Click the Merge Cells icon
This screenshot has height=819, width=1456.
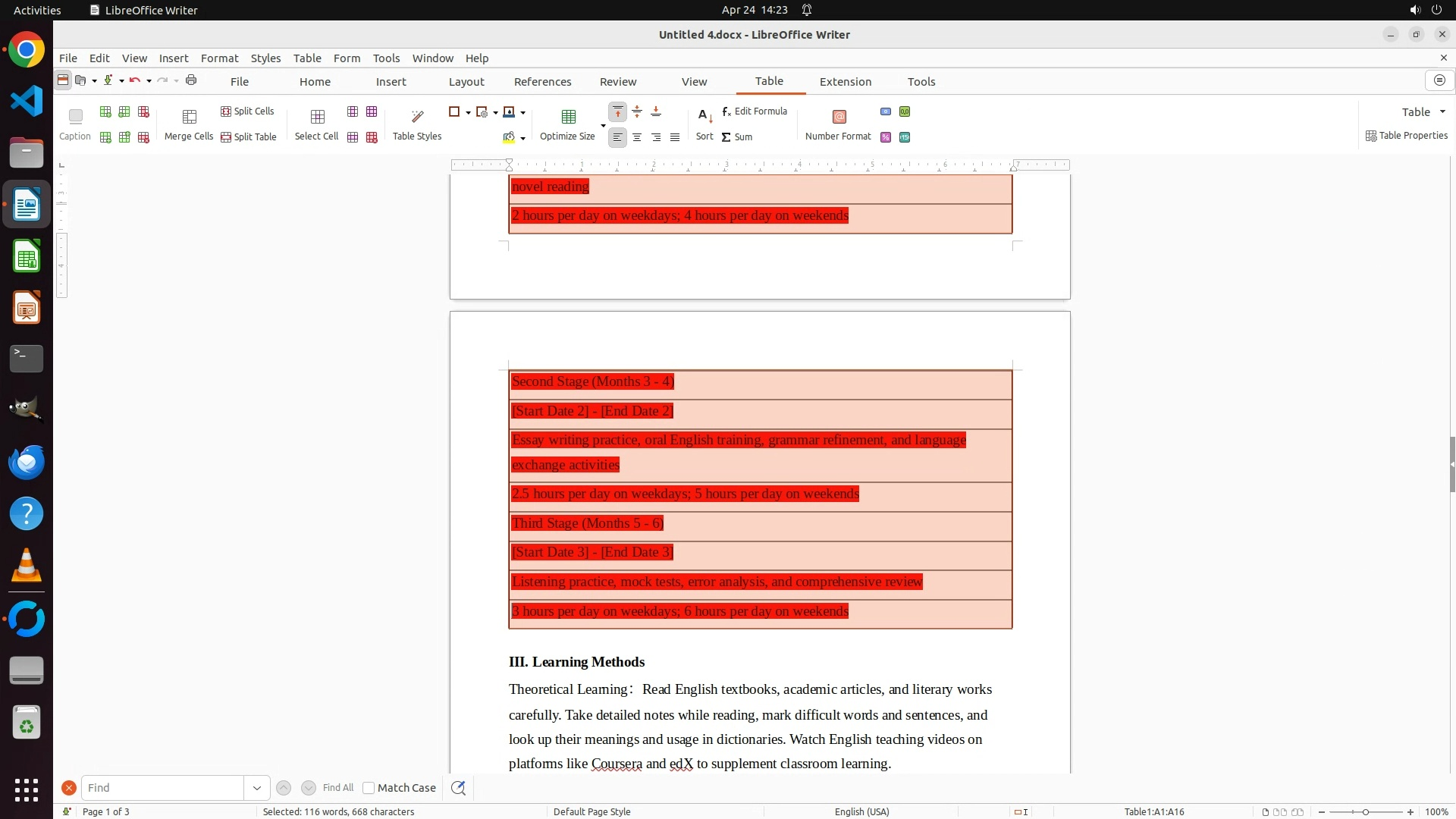coord(189,117)
